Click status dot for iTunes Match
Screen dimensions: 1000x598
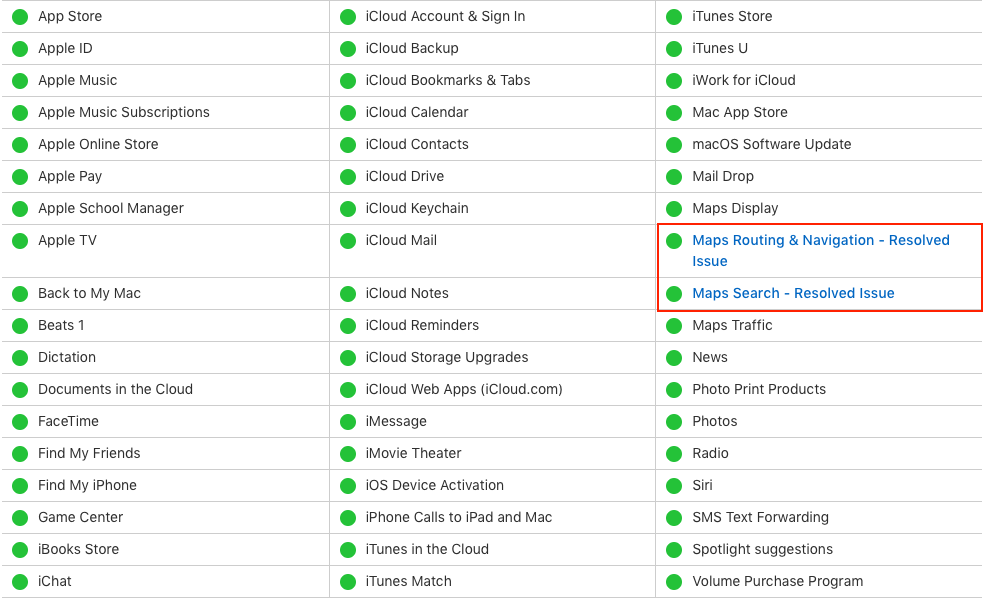348,582
